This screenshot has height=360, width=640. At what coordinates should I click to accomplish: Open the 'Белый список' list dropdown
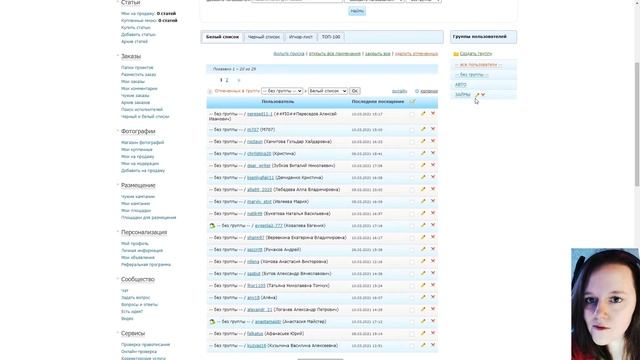[x=328, y=91]
